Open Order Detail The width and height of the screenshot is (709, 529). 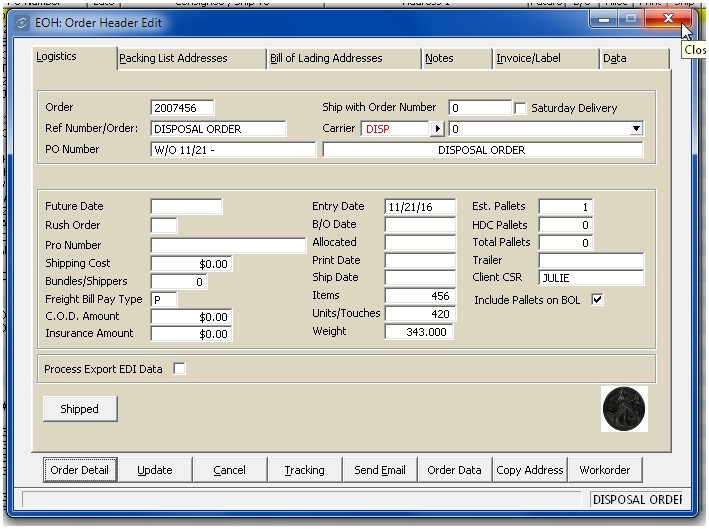point(80,470)
